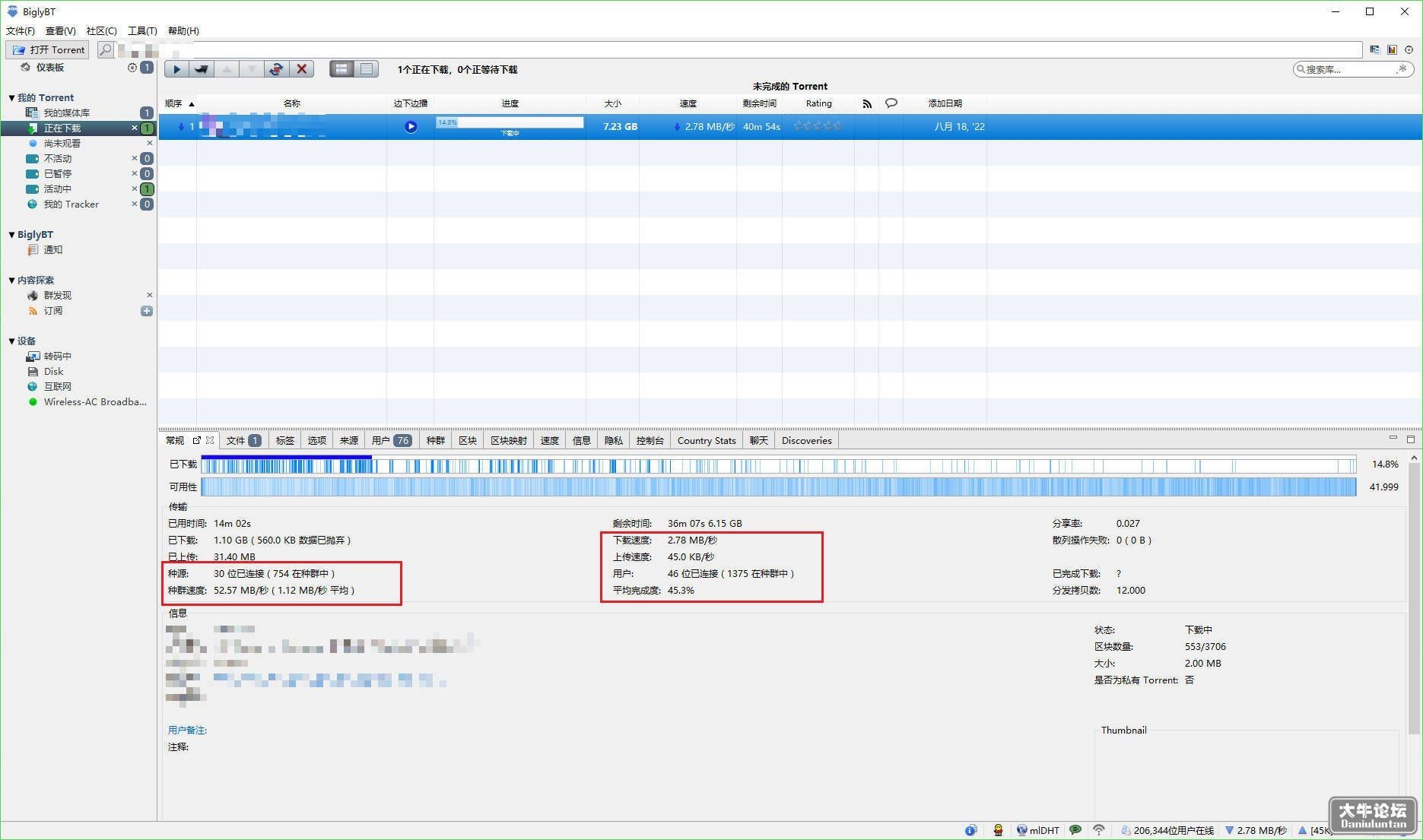The height and width of the screenshot is (840, 1423).
Task: Click the gear icon next to 仪表板
Action: [132, 68]
